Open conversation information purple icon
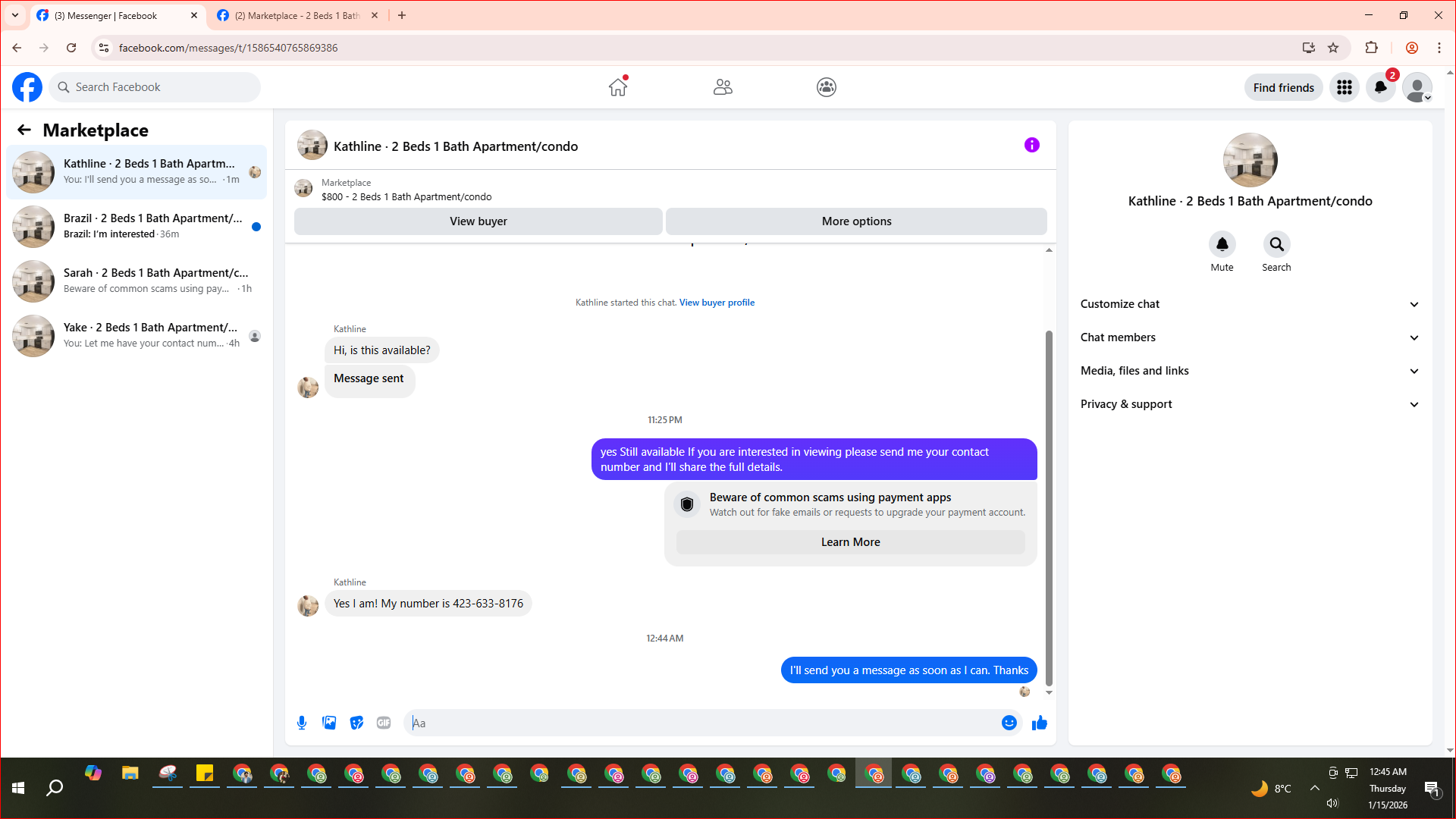The width and height of the screenshot is (1456, 819). (x=1031, y=145)
